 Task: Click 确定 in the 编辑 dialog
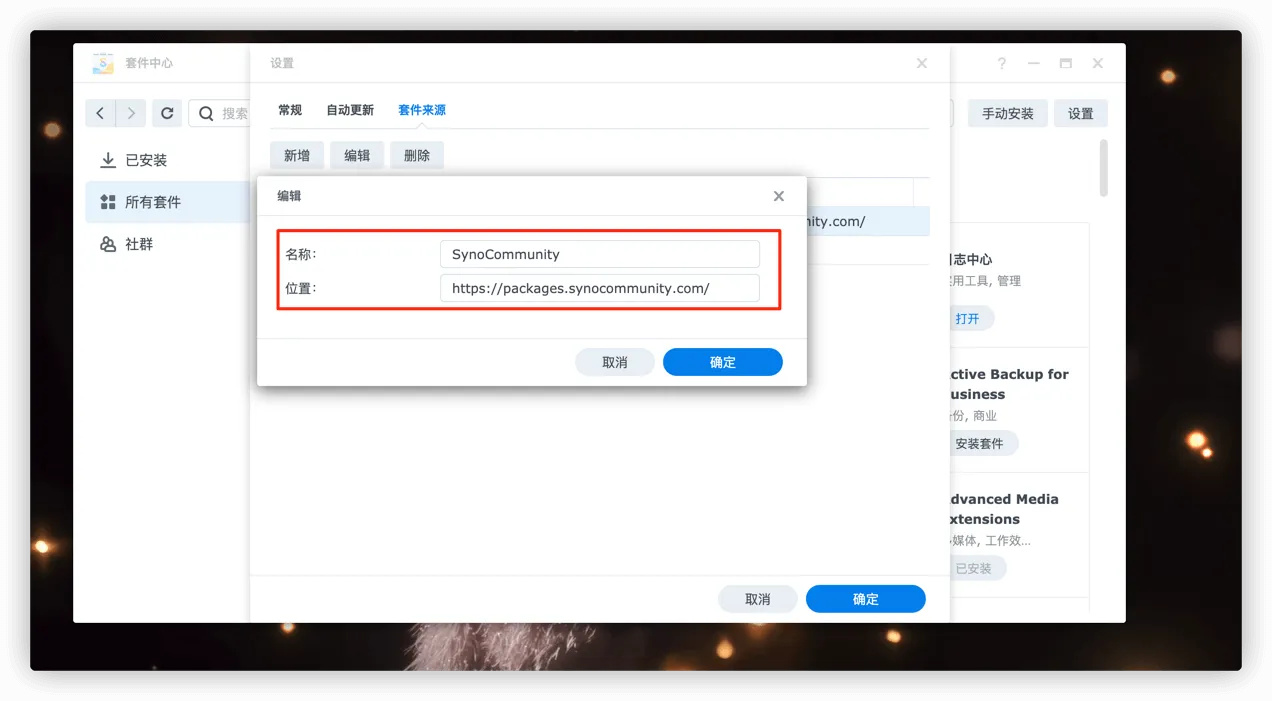tap(723, 362)
